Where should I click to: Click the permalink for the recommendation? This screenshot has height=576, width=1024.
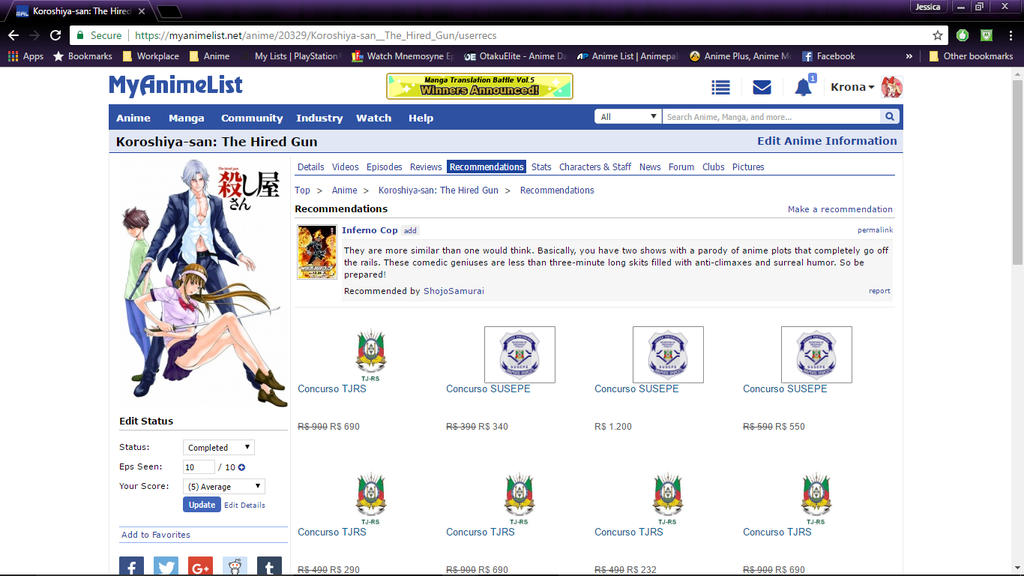pyautogui.click(x=875, y=230)
